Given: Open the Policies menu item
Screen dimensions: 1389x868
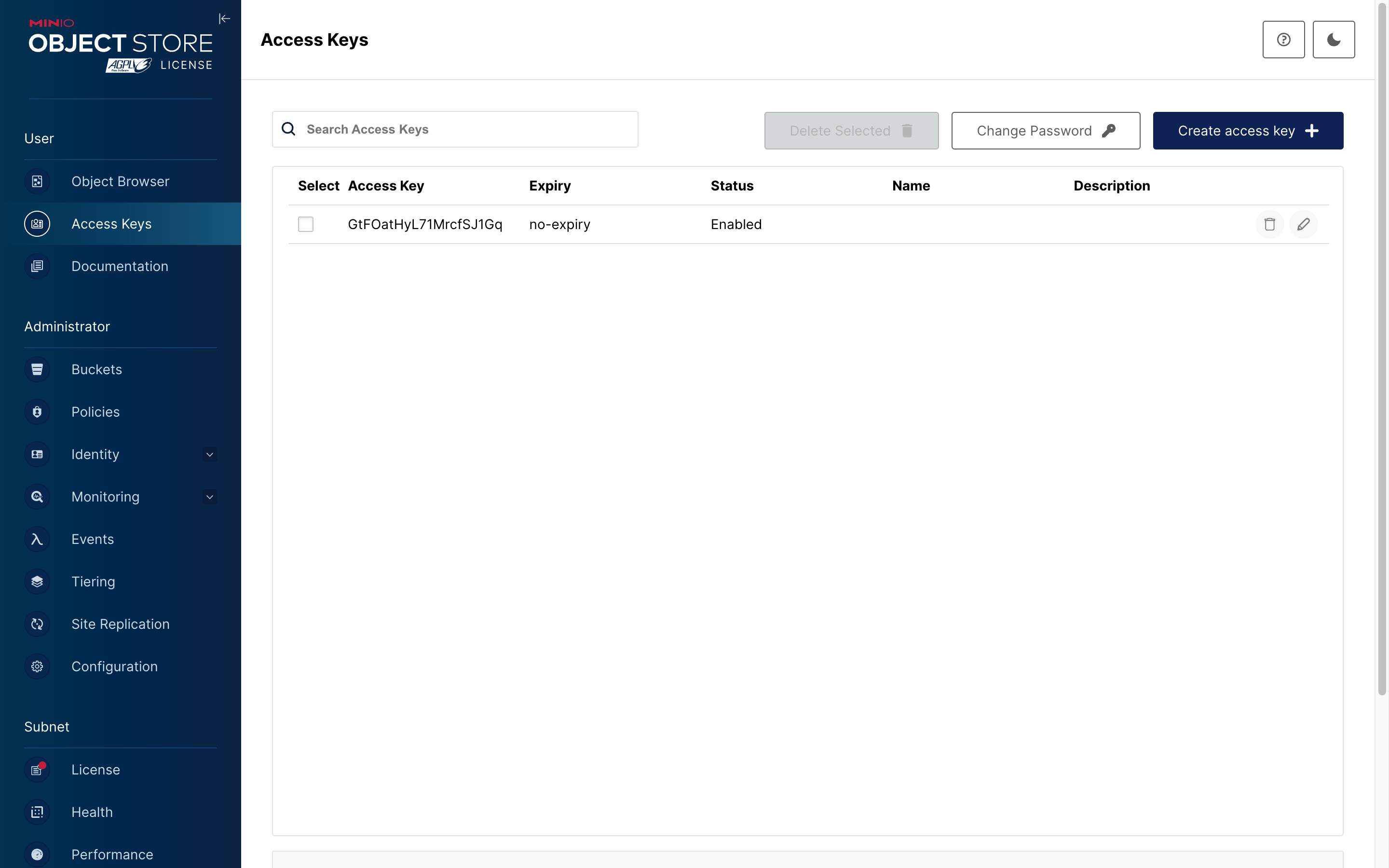Looking at the screenshot, I should click(x=95, y=412).
